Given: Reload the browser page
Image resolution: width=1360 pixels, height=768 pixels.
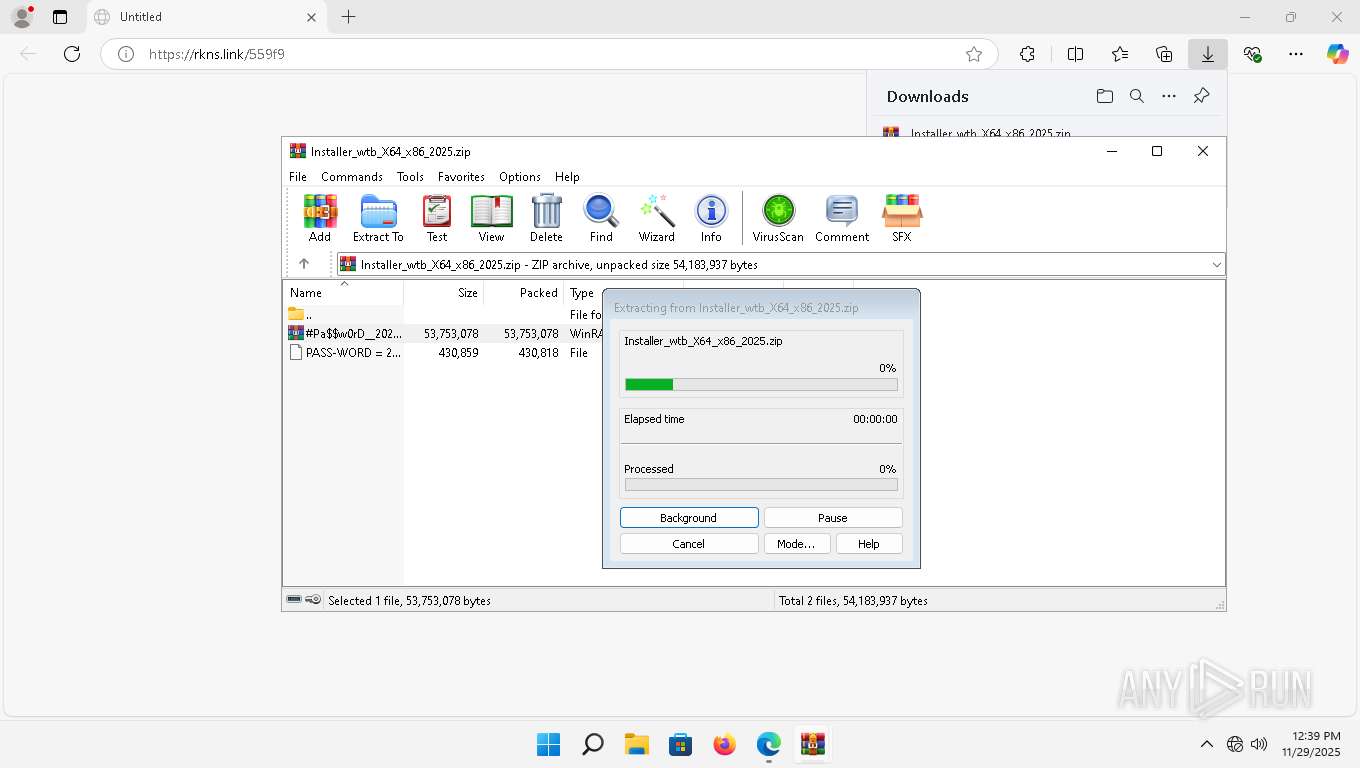Looking at the screenshot, I should 72,54.
